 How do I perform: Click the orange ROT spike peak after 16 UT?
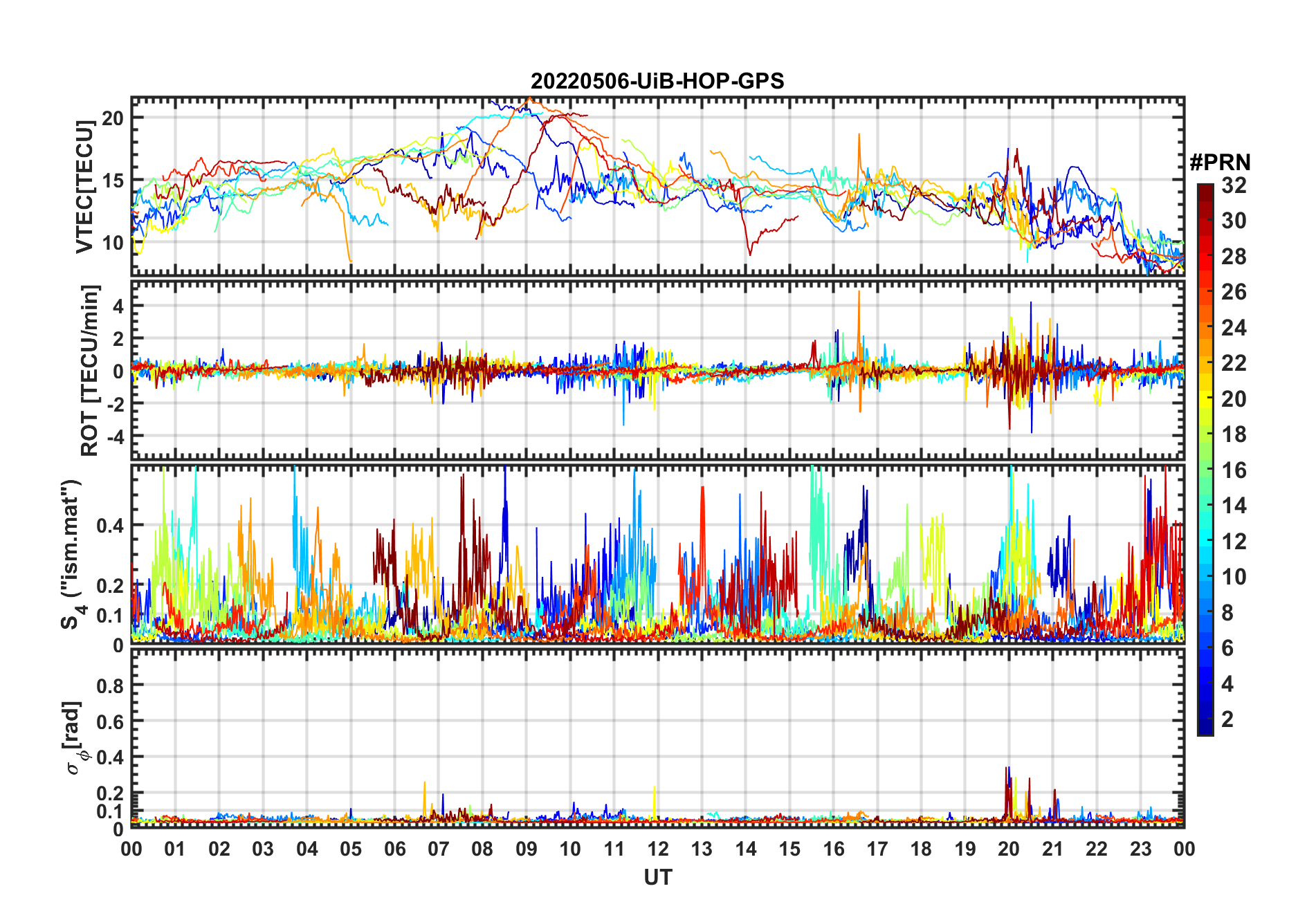pos(859,293)
